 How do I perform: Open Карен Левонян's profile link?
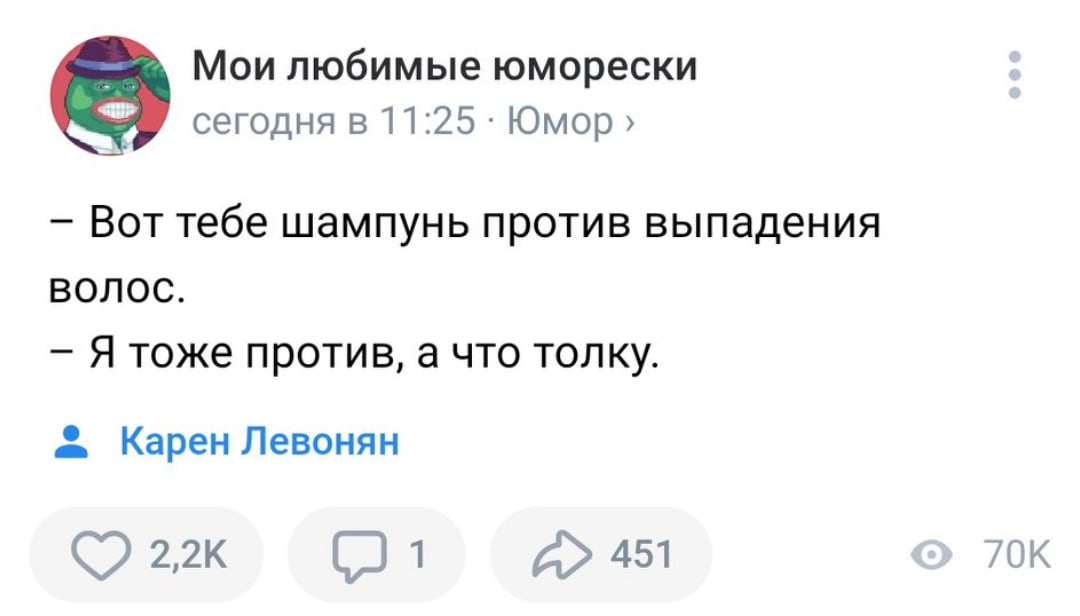(260, 441)
